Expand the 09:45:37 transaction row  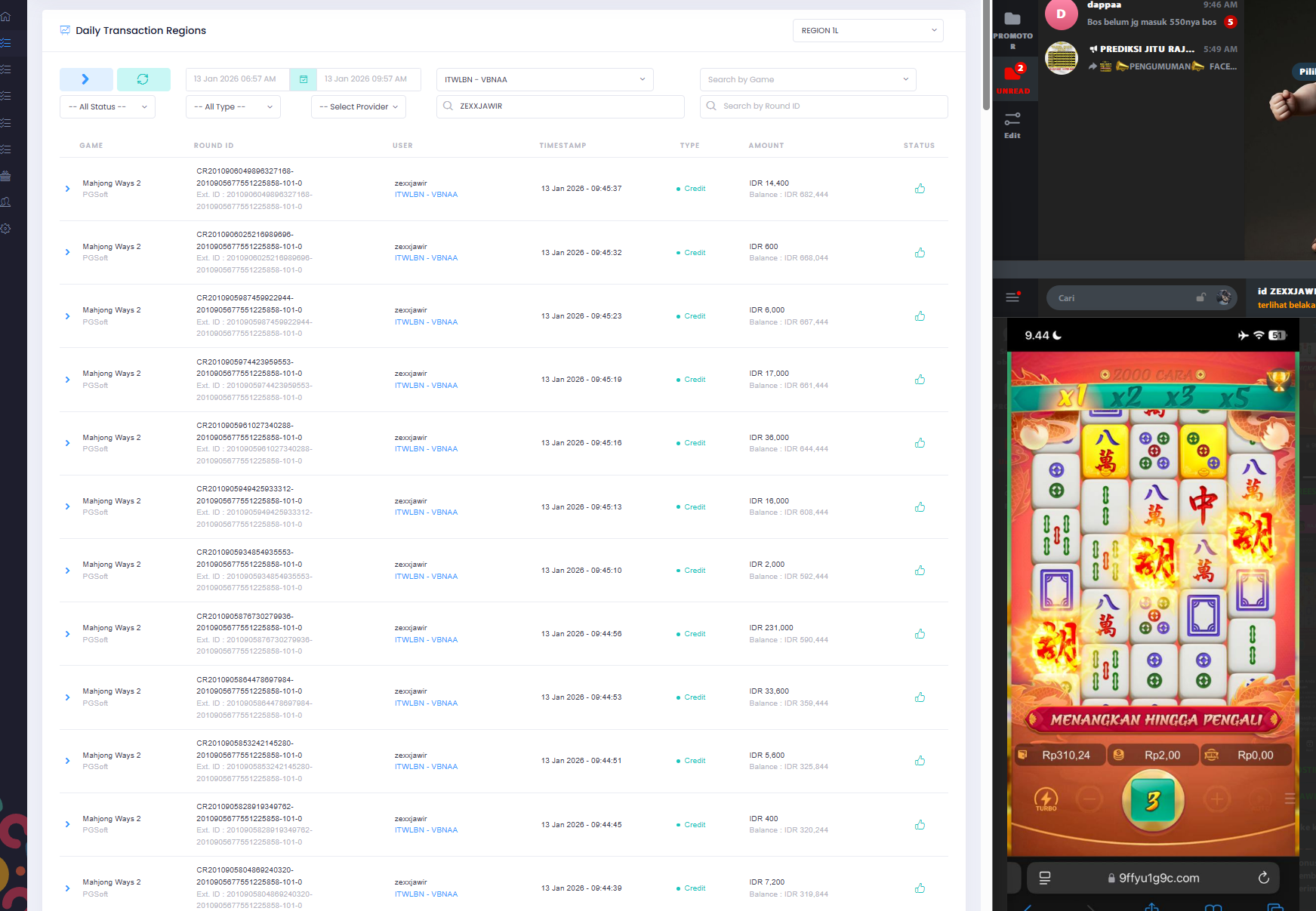click(67, 189)
